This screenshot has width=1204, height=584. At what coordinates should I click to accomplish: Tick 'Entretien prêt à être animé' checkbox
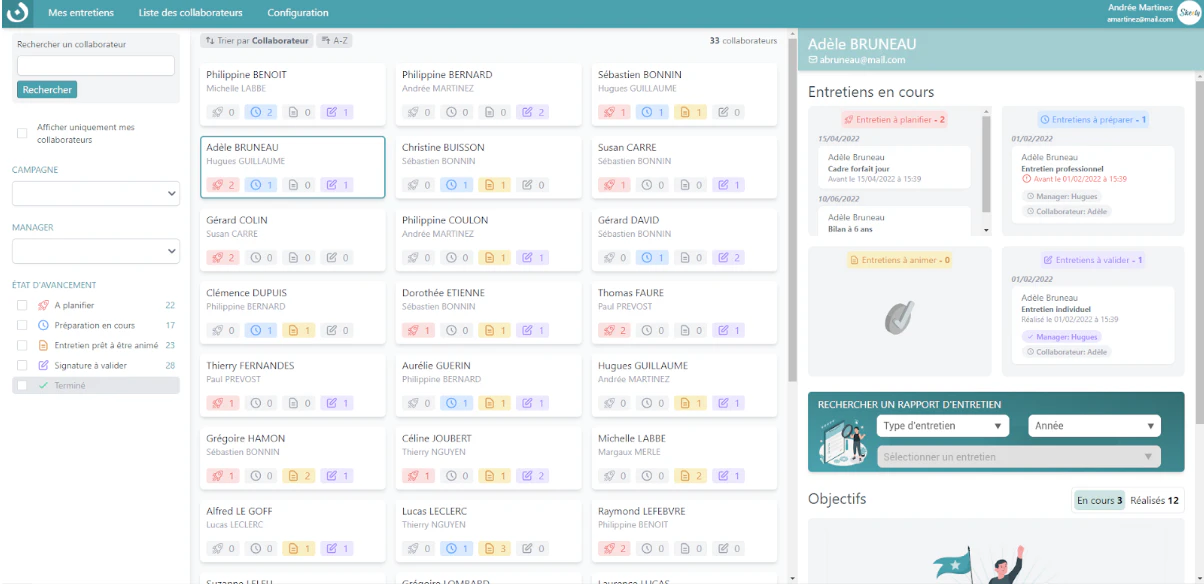22,346
